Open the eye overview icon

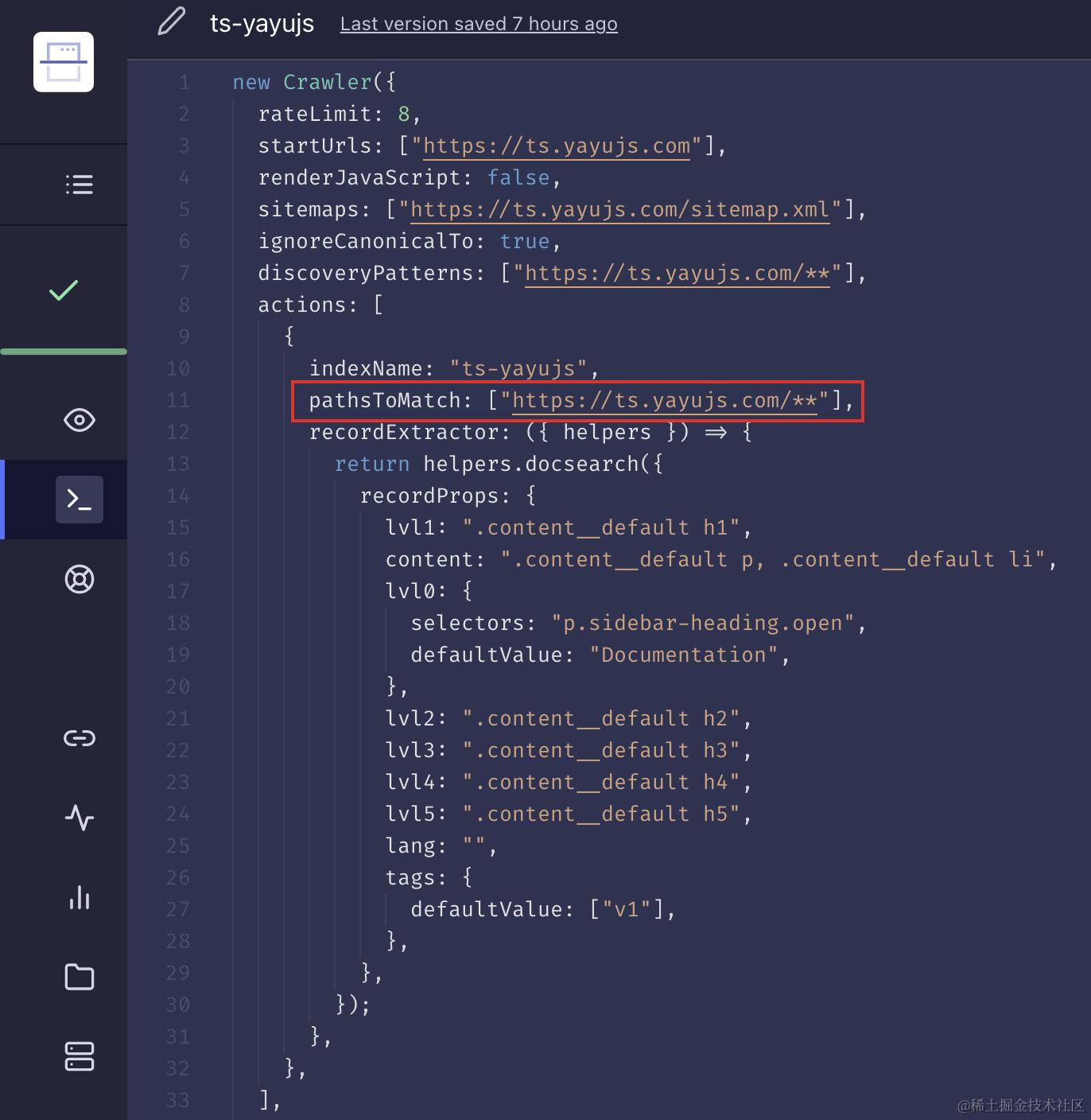point(79,420)
